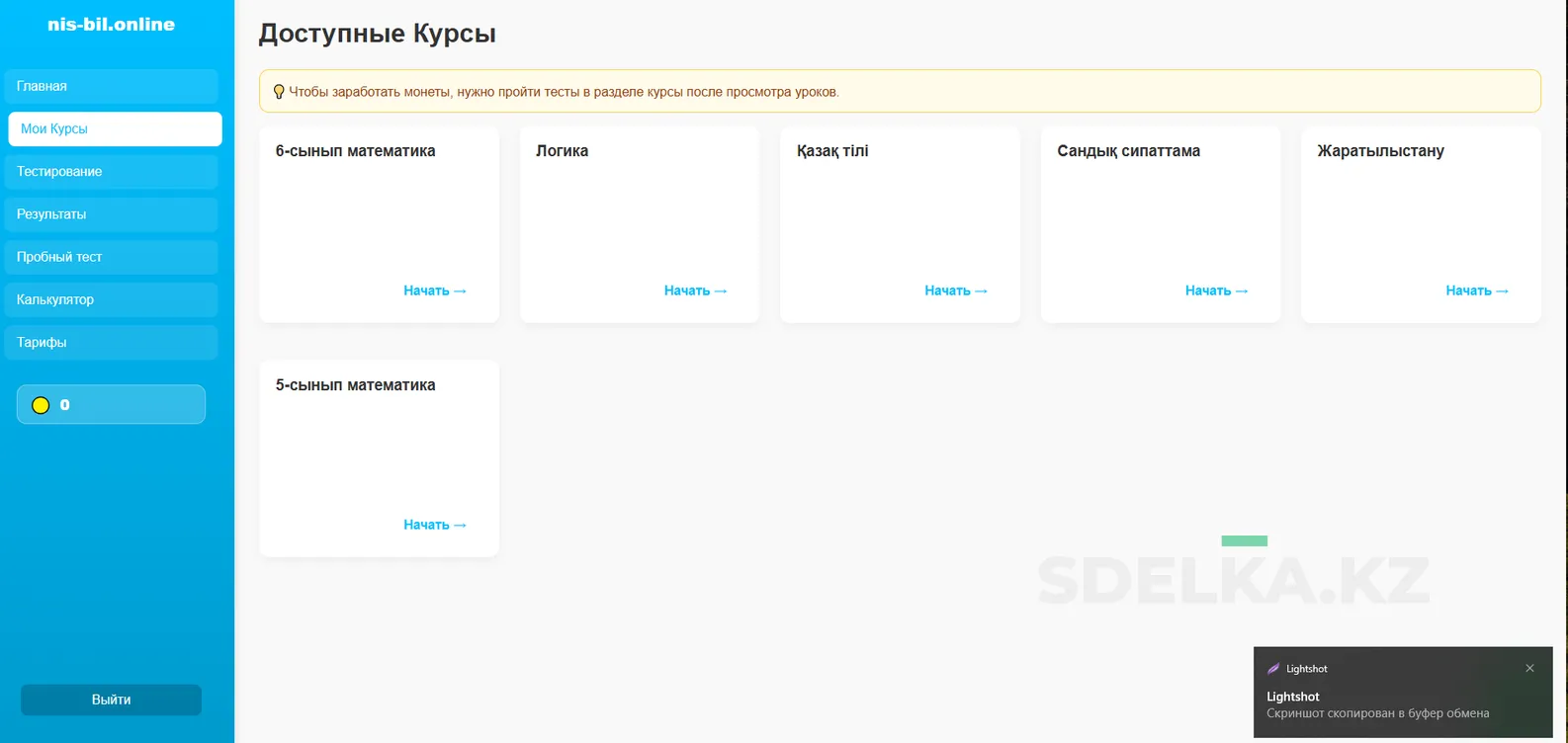Click the Доступные Курсы heading
The image size is (1568, 743).
[x=377, y=34]
